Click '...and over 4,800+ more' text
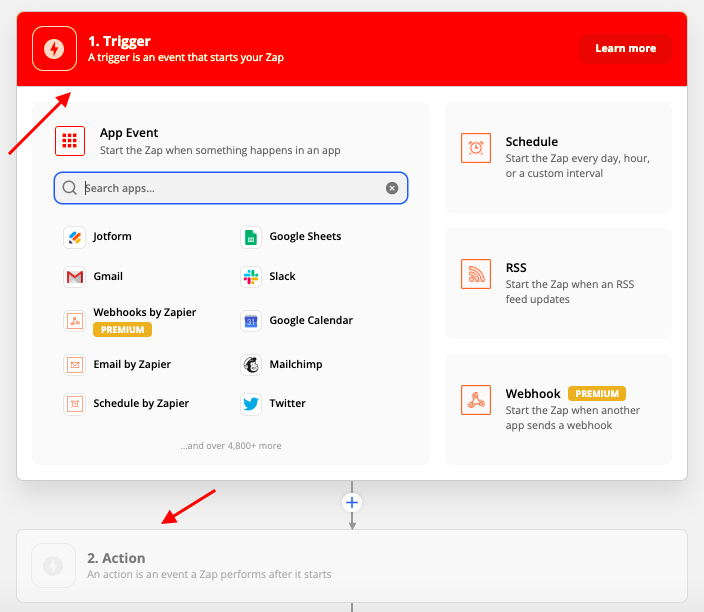 231,446
